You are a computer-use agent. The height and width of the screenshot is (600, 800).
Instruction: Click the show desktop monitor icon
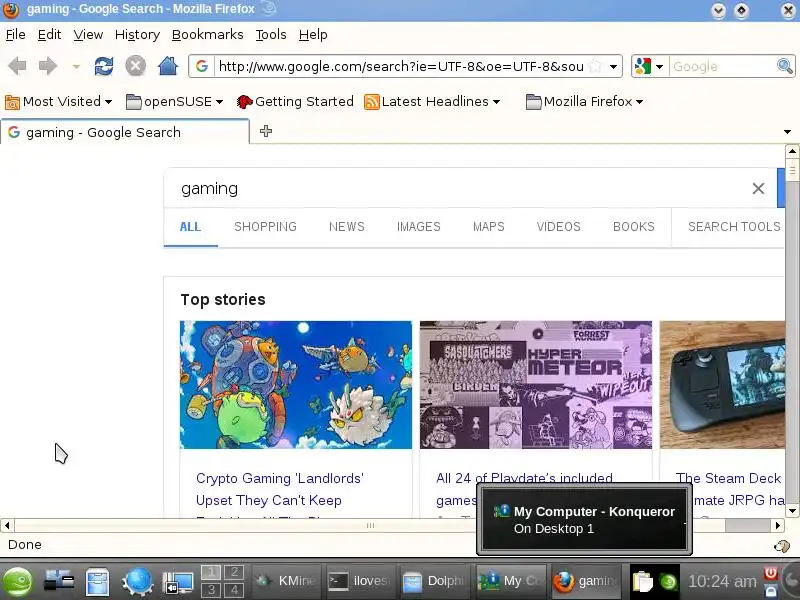[177, 583]
